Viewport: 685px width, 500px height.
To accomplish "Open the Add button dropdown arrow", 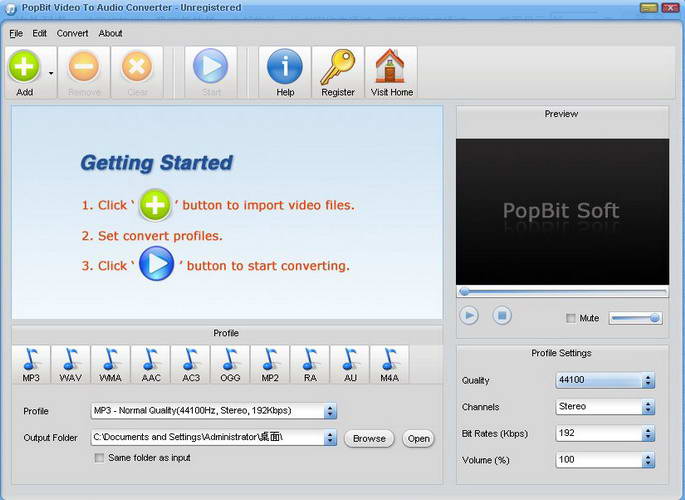I will (x=51, y=73).
